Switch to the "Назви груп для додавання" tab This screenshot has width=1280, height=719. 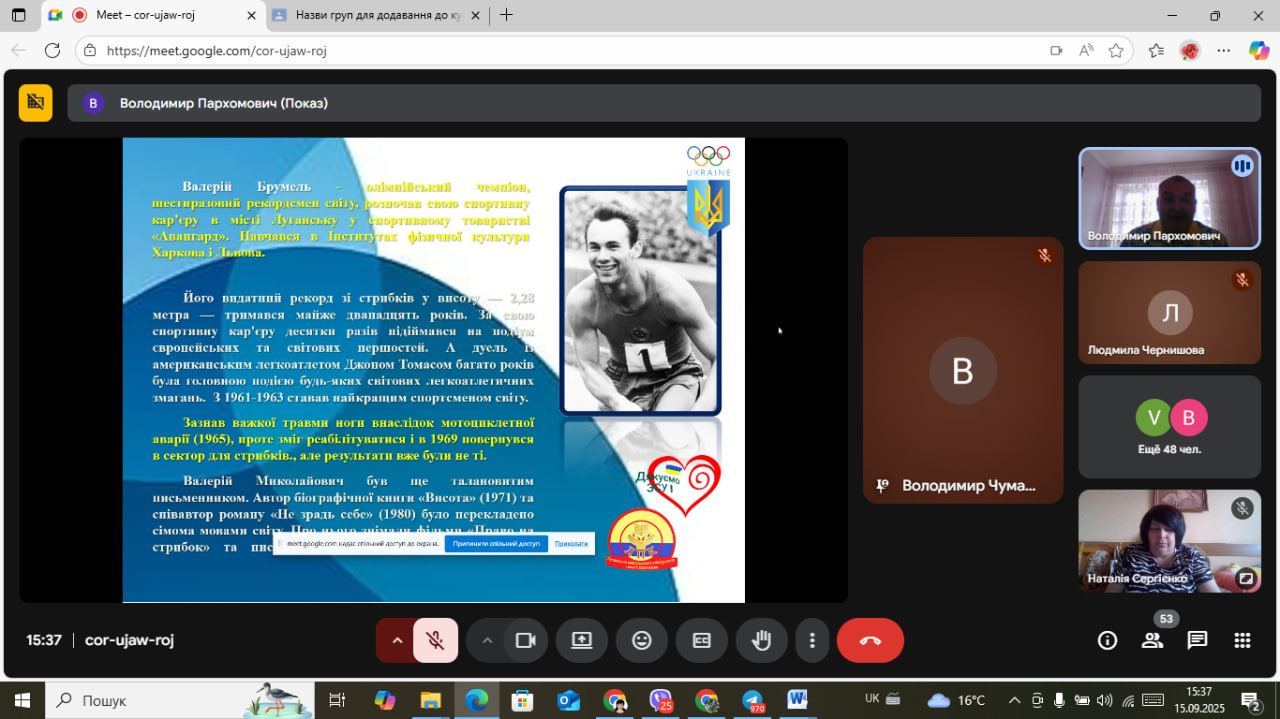(370, 15)
